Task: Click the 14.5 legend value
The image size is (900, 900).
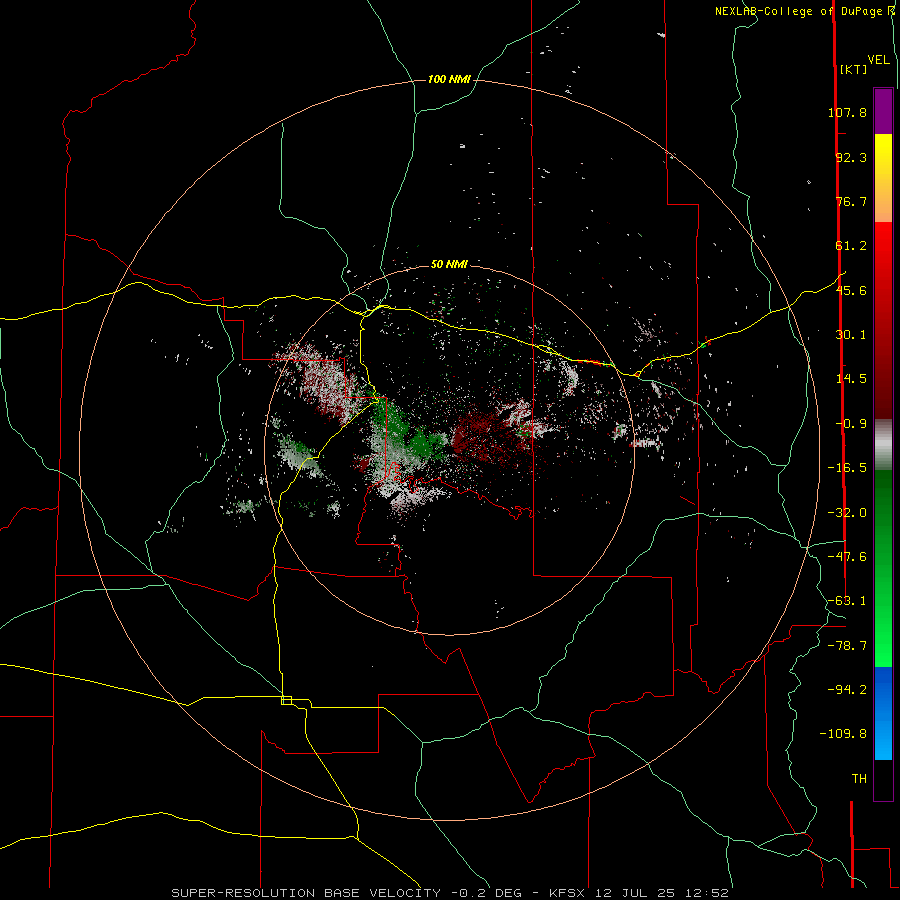Action: tap(851, 379)
